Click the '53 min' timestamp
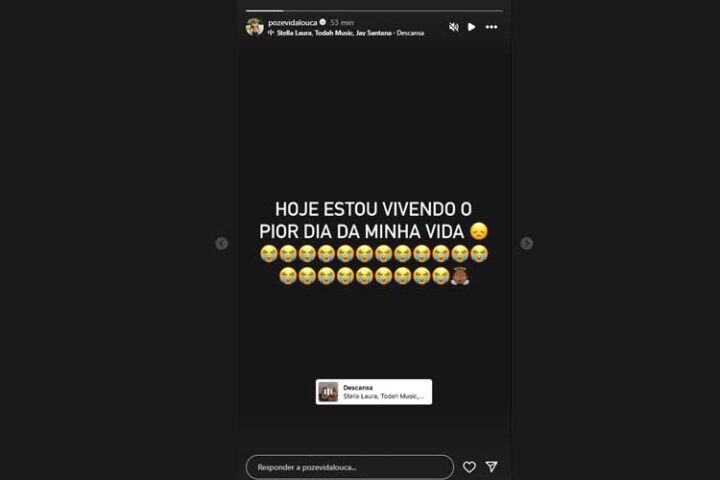The image size is (720, 480). (x=342, y=23)
